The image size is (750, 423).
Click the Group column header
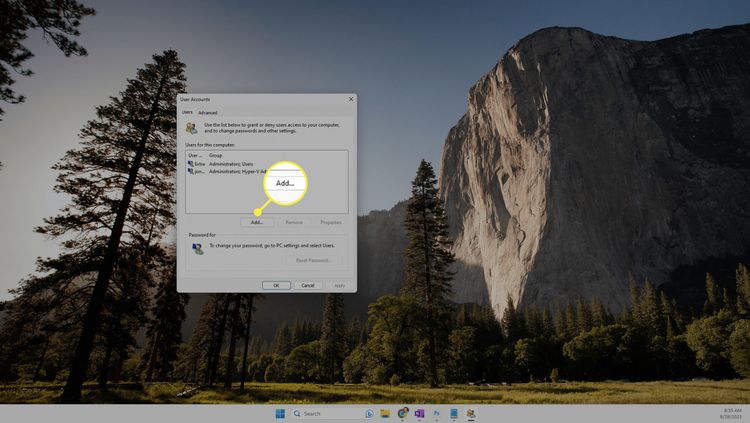point(215,156)
